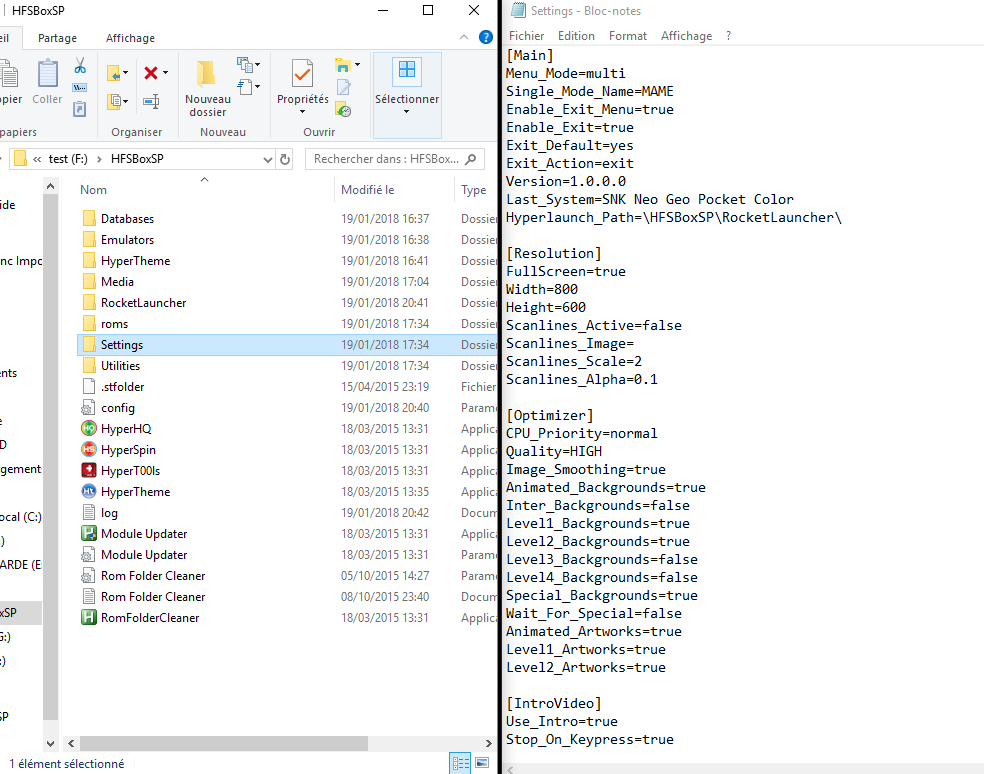The image size is (984, 774).
Task: Click the Paste shortcut icon
Action: coord(80,109)
